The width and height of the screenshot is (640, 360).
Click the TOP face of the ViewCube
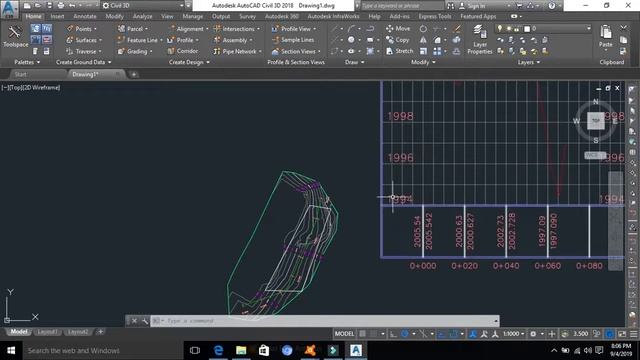click(x=596, y=121)
